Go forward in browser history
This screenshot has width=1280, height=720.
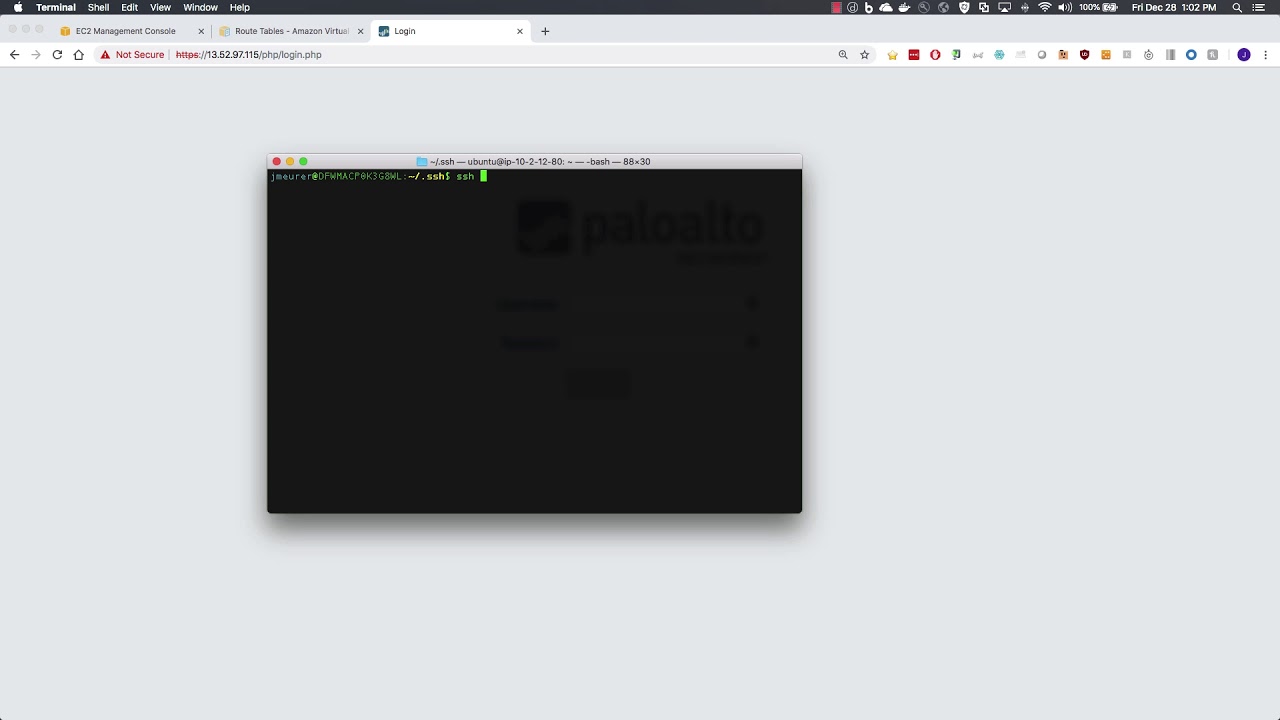click(36, 55)
